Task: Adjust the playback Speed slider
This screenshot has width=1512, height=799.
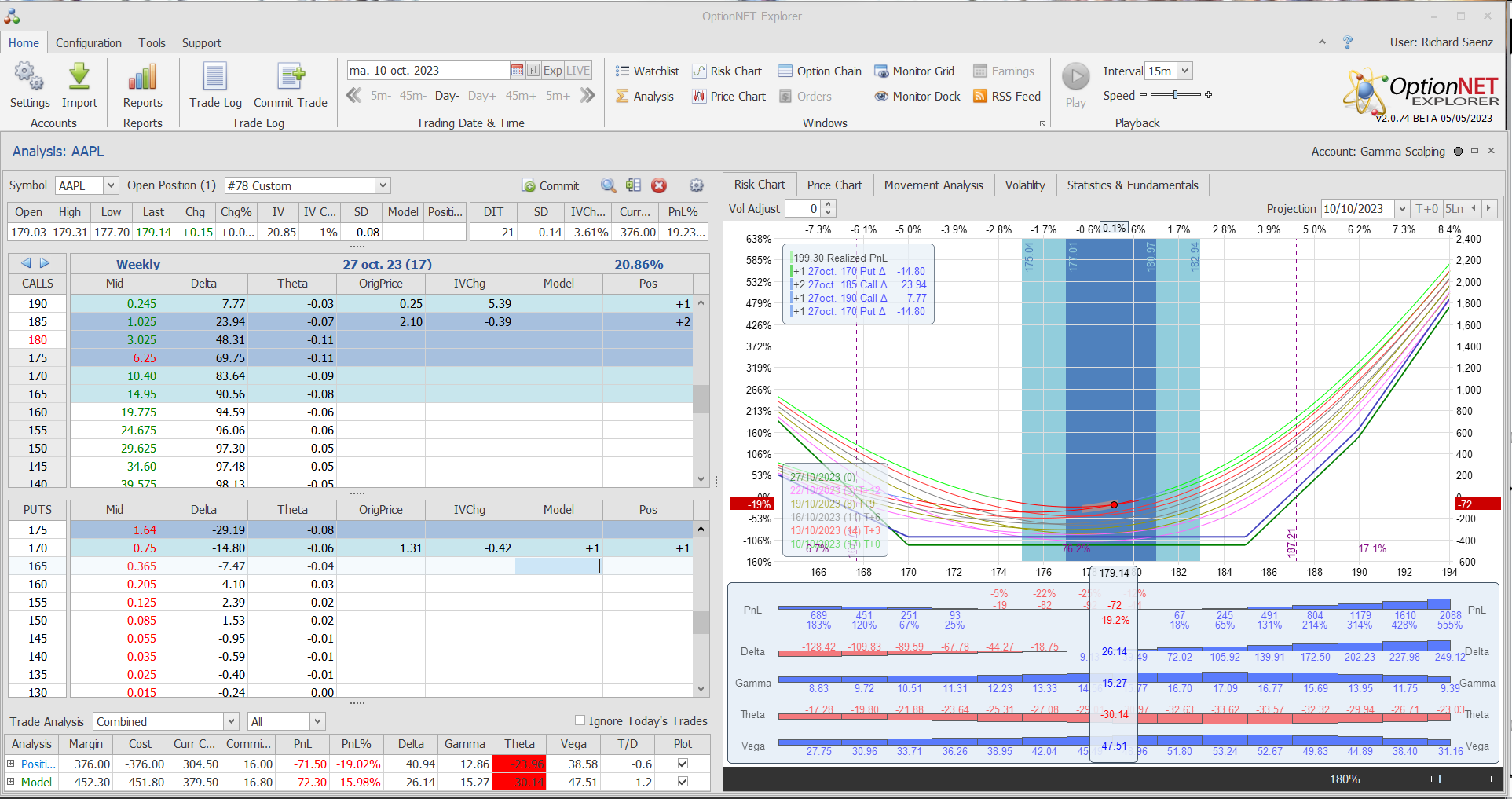Action: point(1176,95)
